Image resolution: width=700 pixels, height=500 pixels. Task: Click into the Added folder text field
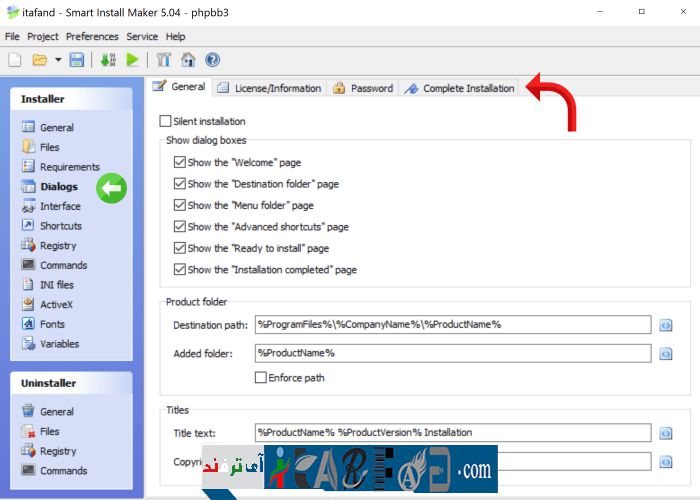452,353
